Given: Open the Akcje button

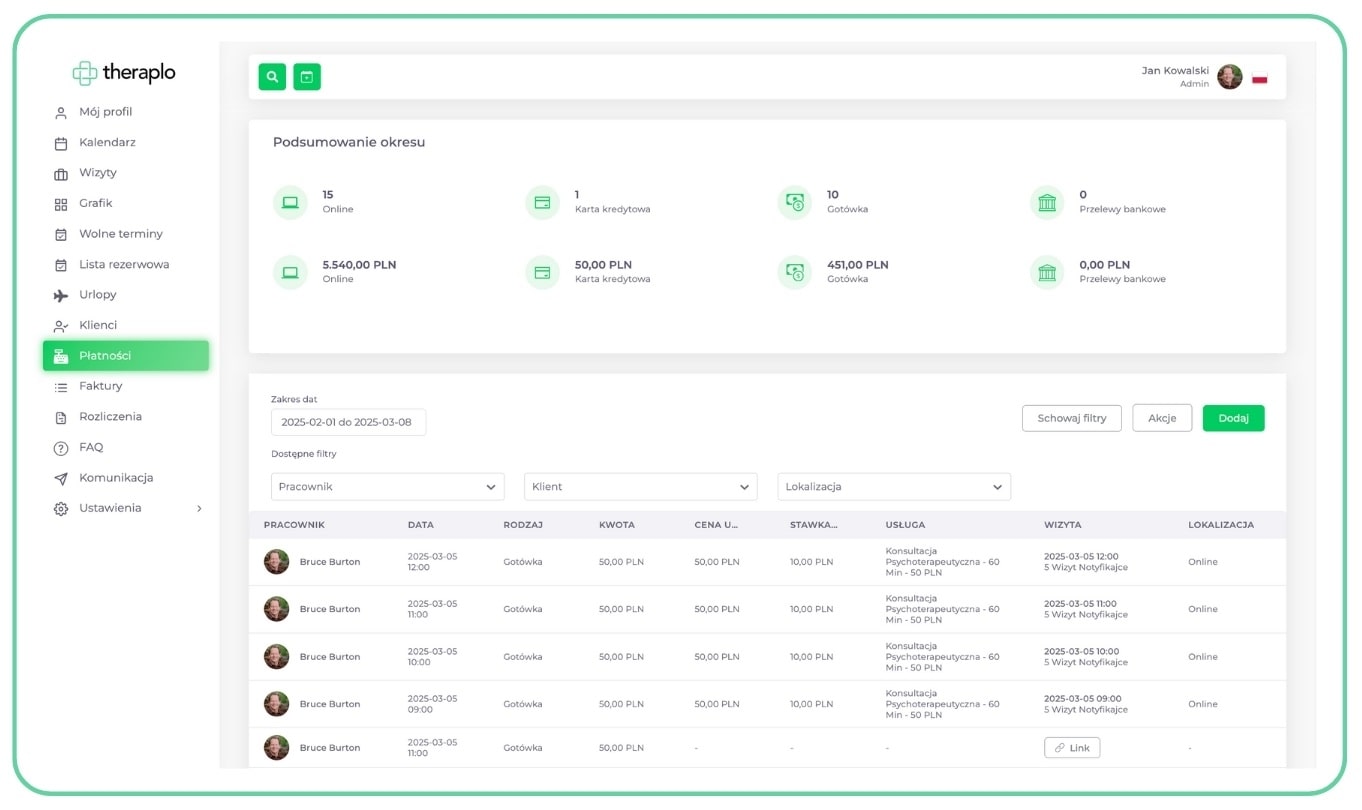Looking at the screenshot, I should click(x=1161, y=418).
